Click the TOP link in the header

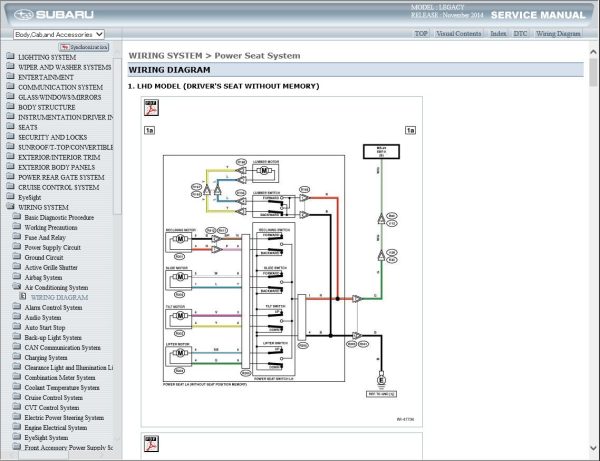421,34
